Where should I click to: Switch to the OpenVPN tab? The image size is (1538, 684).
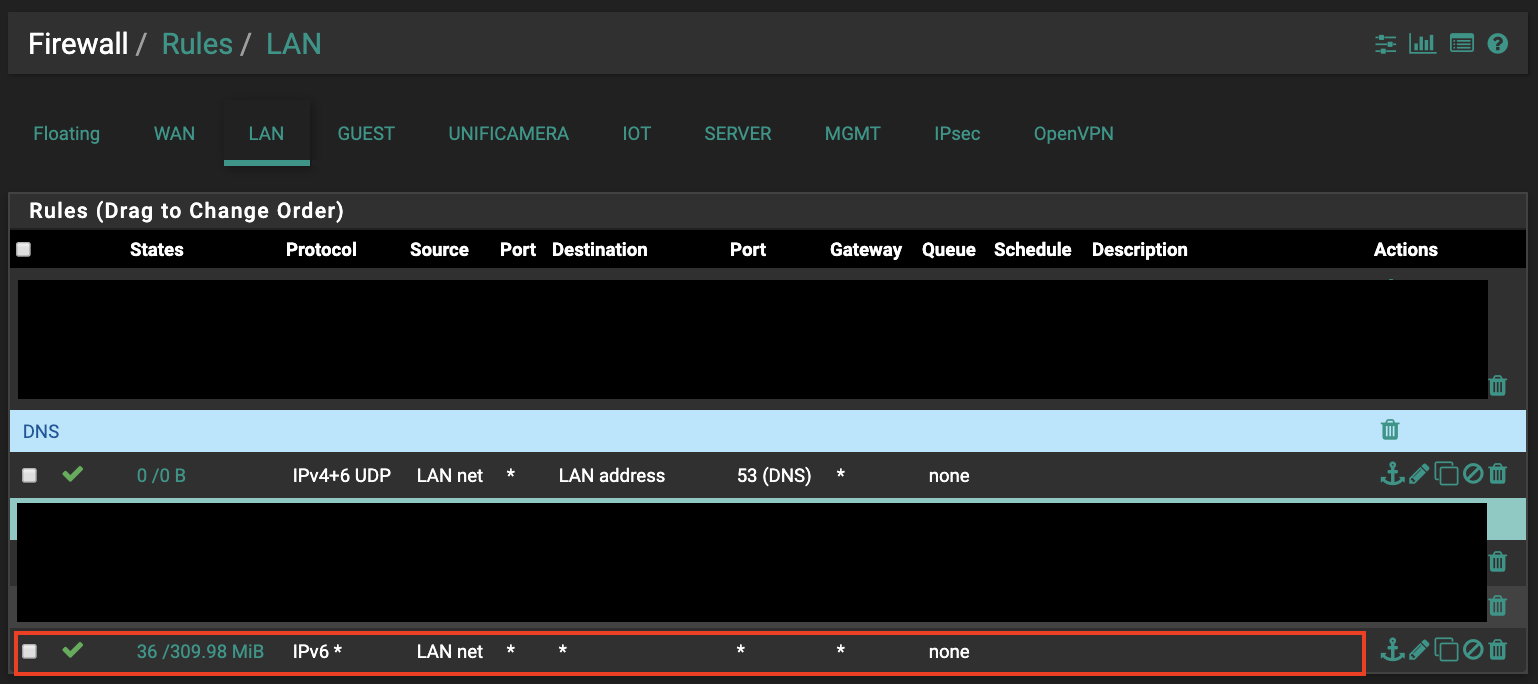point(1073,134)
